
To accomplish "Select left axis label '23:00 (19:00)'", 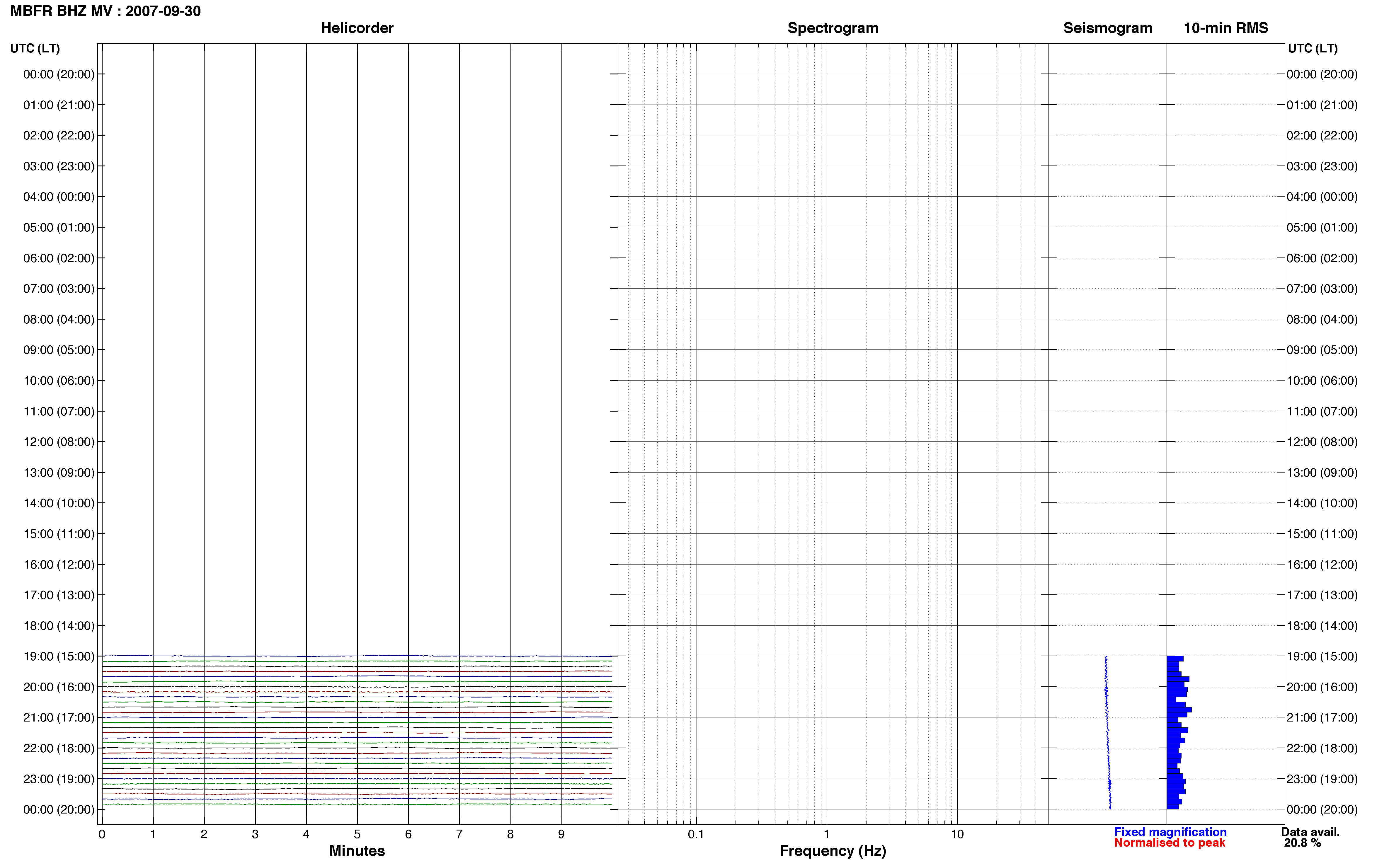I will click(59, 779).
